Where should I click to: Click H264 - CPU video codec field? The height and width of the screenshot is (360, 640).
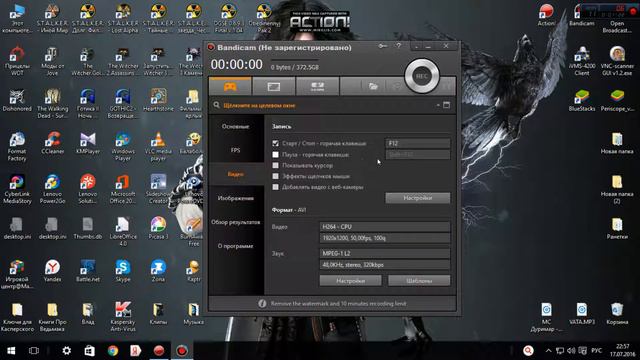(384, 227)
